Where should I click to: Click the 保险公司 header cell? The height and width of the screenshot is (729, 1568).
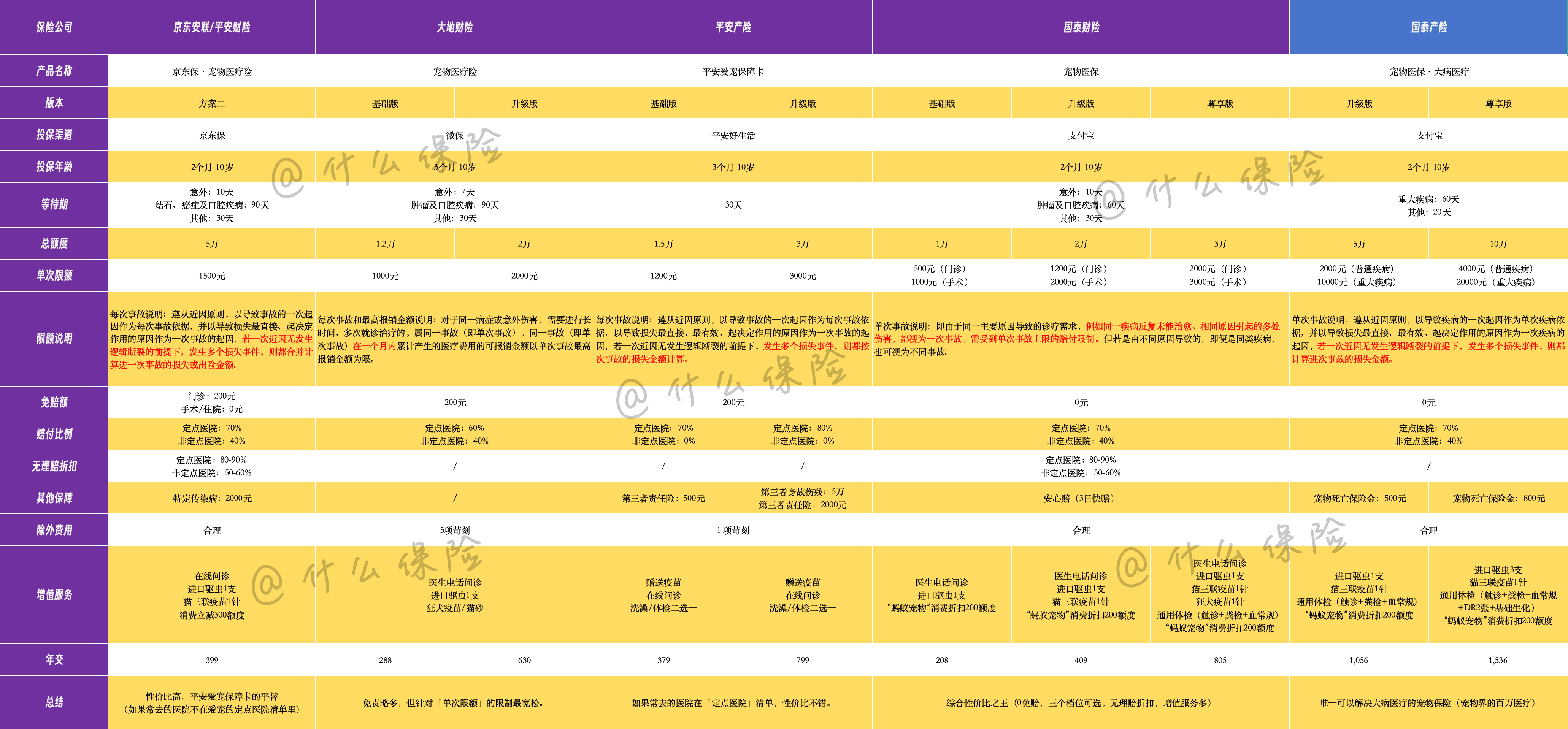(54, 27)
